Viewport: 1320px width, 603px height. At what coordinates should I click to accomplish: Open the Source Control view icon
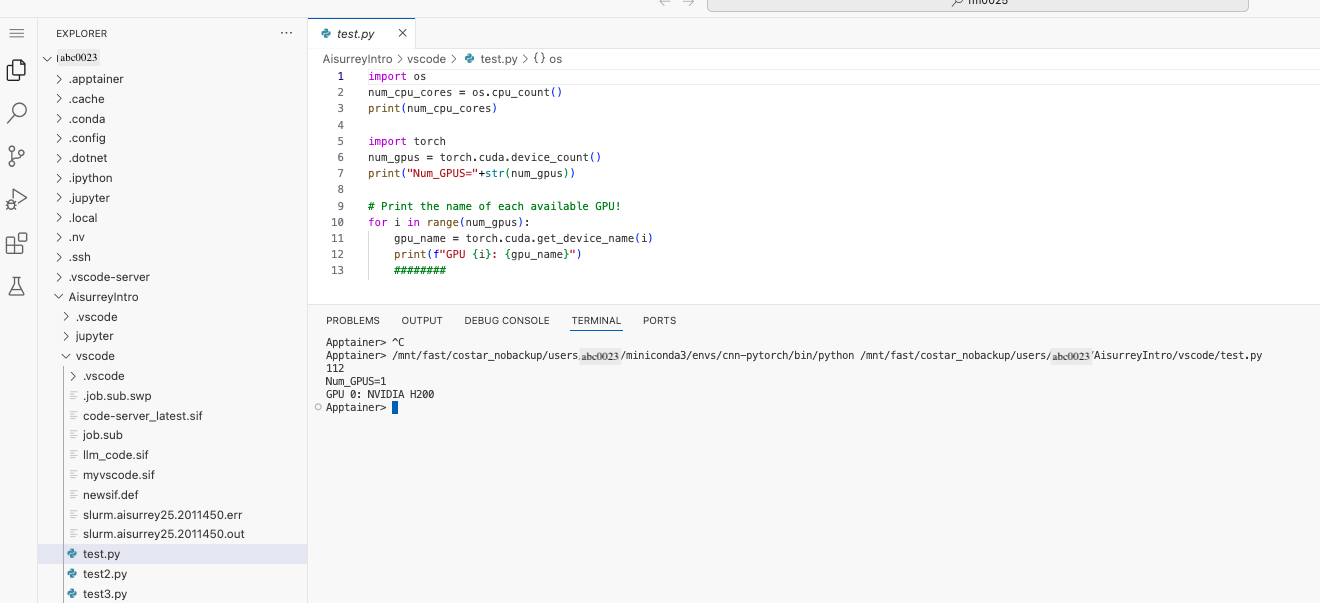pos(16,155)
